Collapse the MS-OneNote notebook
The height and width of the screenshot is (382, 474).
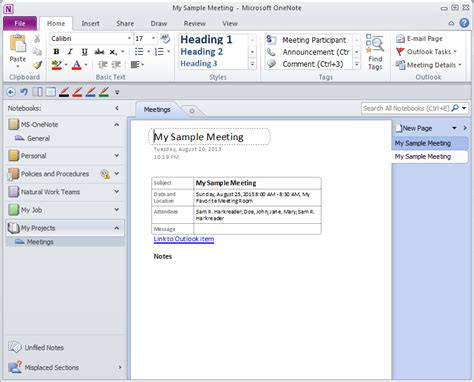coord(117,124)
